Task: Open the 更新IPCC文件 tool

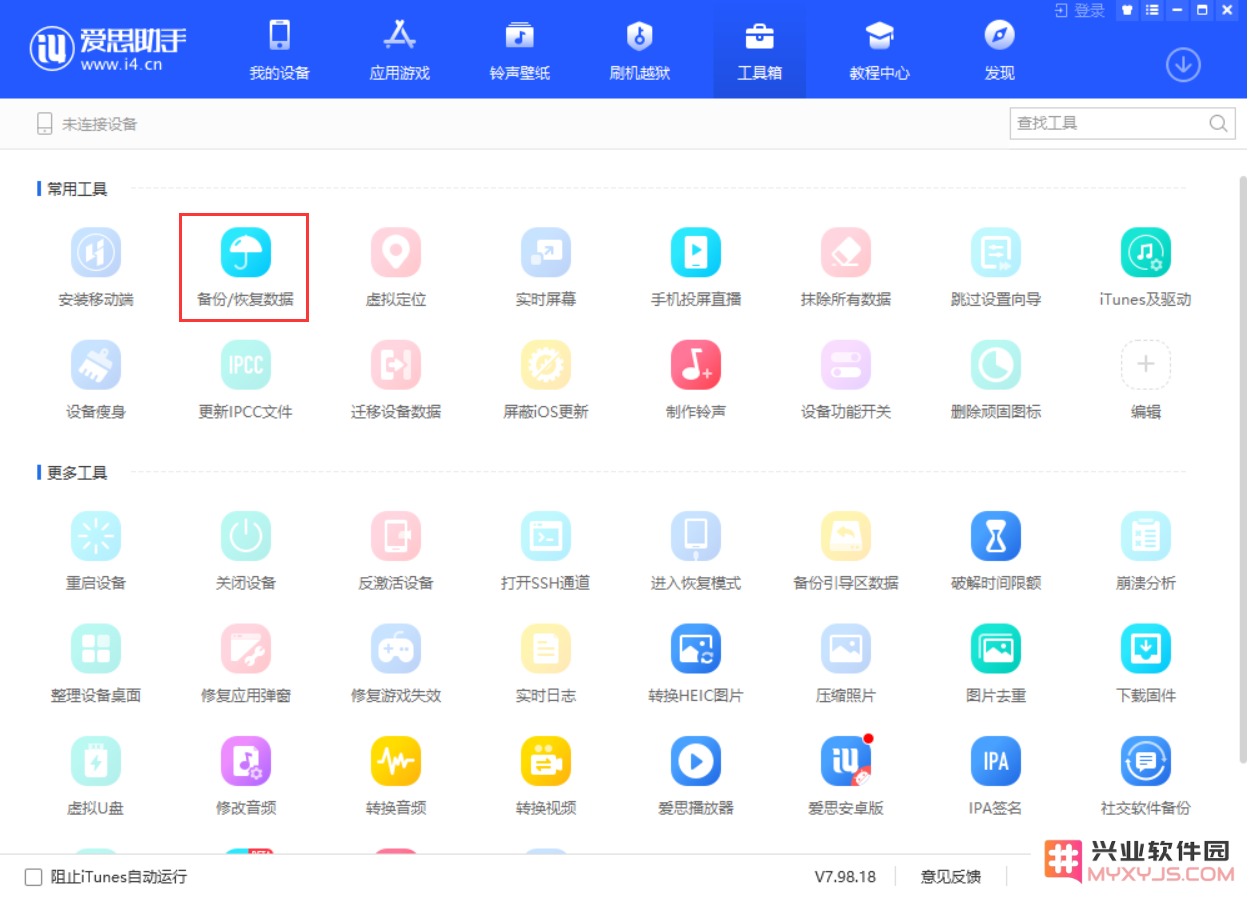Action: [x=246, y=379]
